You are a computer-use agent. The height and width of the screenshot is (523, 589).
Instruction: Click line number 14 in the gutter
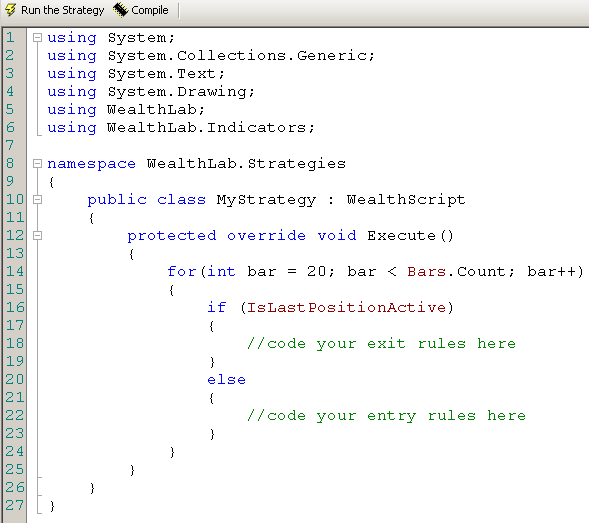15,271
